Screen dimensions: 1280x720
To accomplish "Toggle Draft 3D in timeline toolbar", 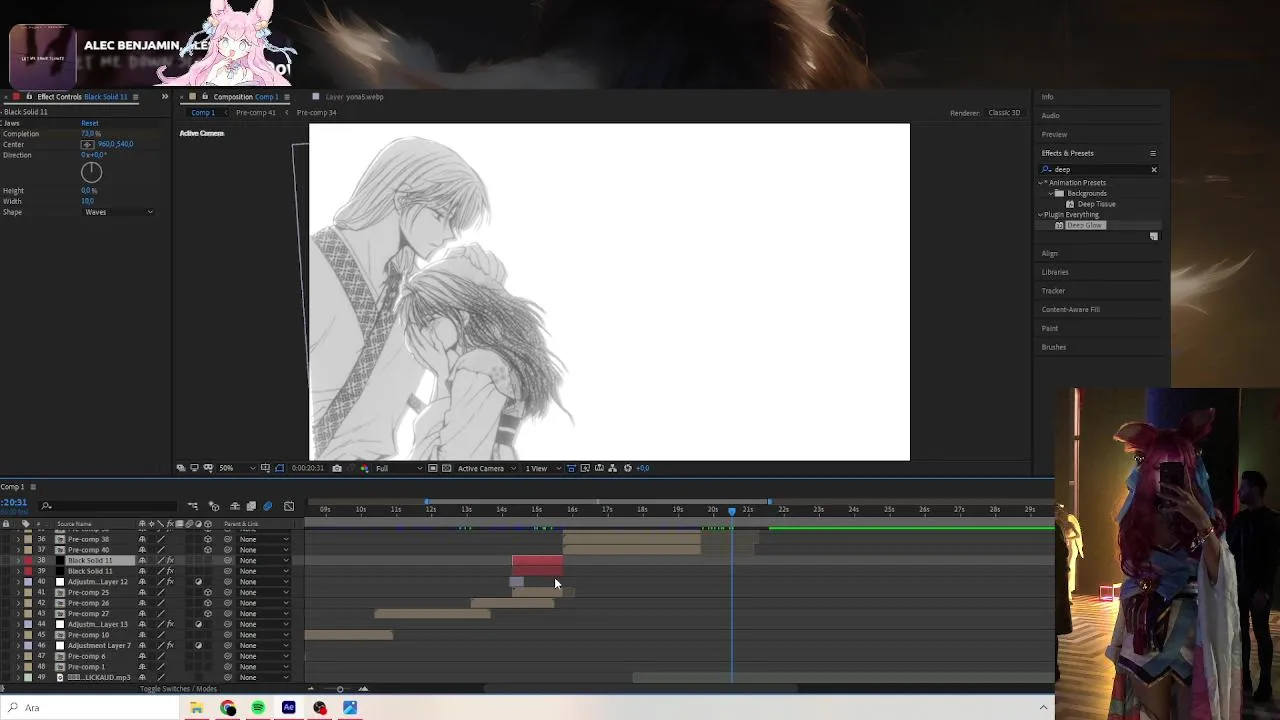I will pos(214,506).
